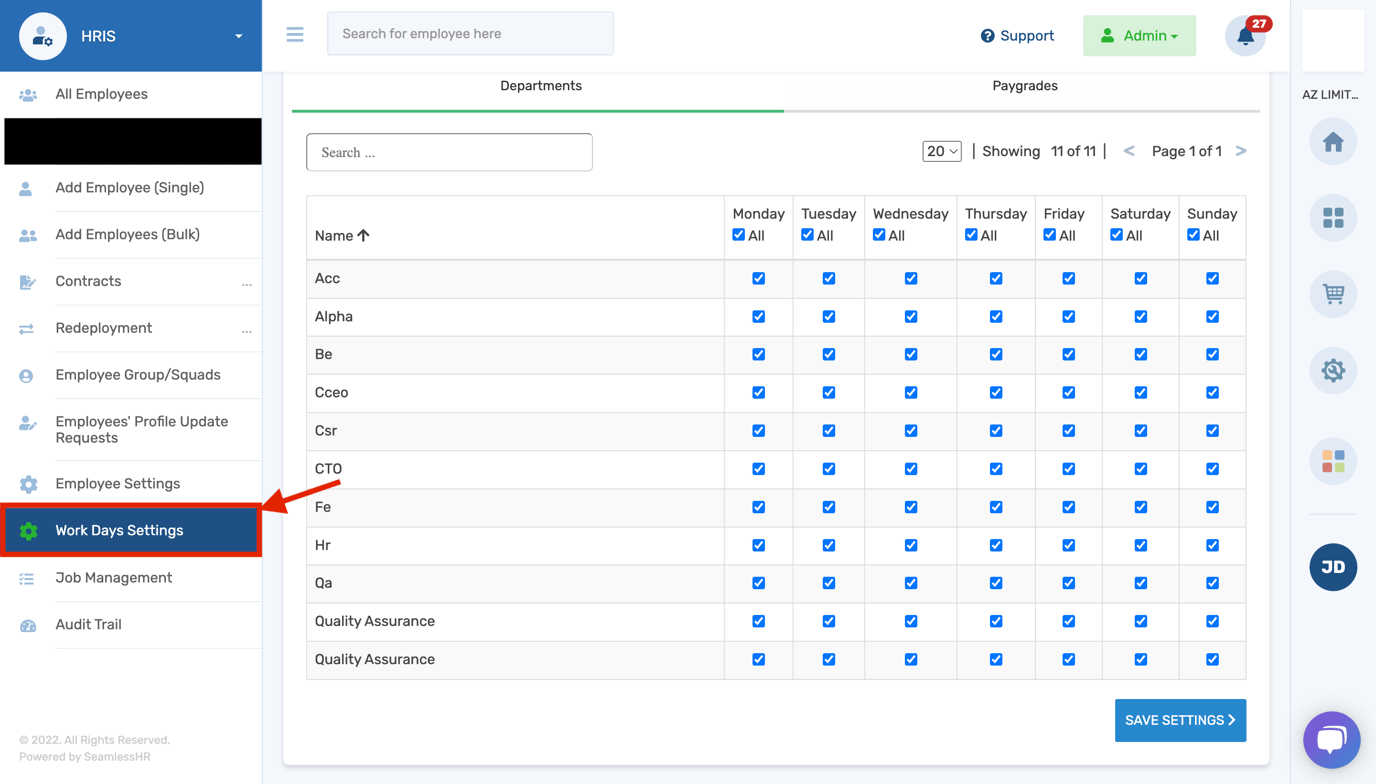The height and width of the screenshot is (784, 1376).
Task: Click the Home icon in the right sidebar
Action: pyautogui.click(x=1332, y=141)
